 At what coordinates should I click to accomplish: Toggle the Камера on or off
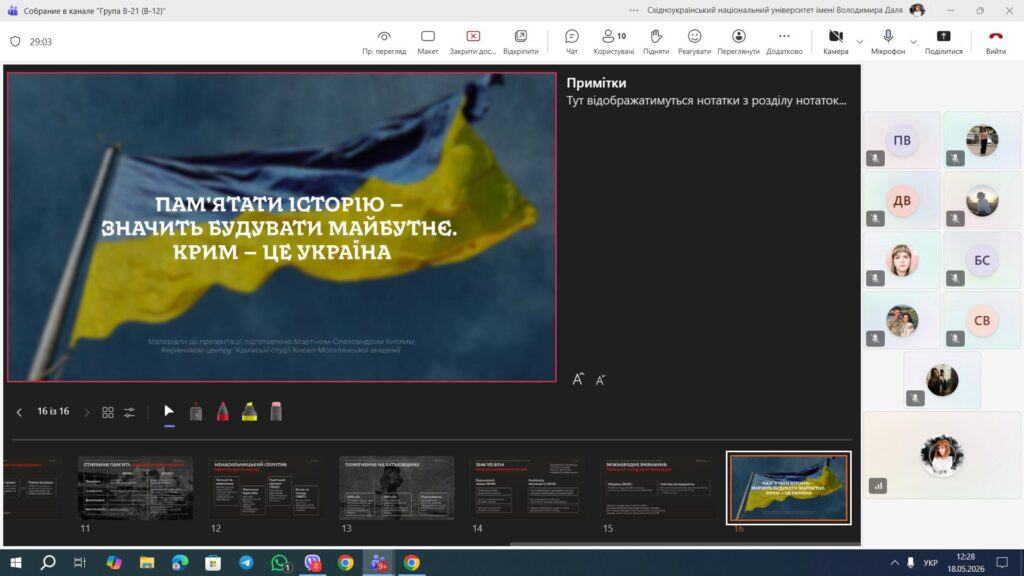pyautogui.click(x=835, y=42)
